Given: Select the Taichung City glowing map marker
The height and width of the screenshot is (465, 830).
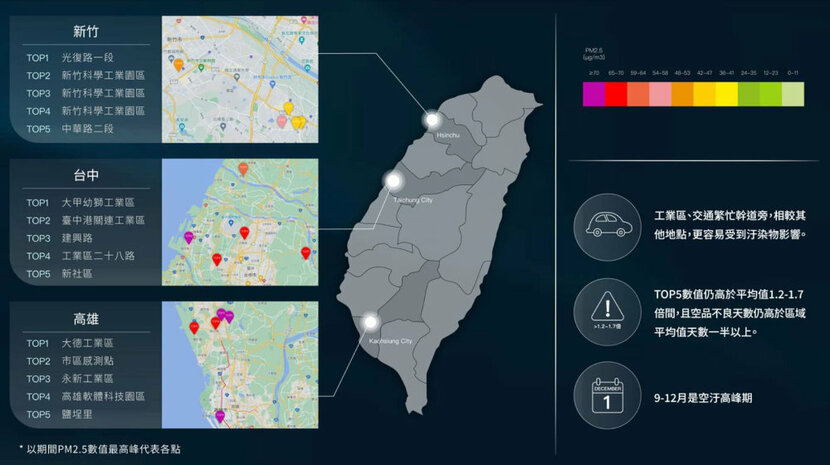Looking at the screenshot, I should pos(393,181).
